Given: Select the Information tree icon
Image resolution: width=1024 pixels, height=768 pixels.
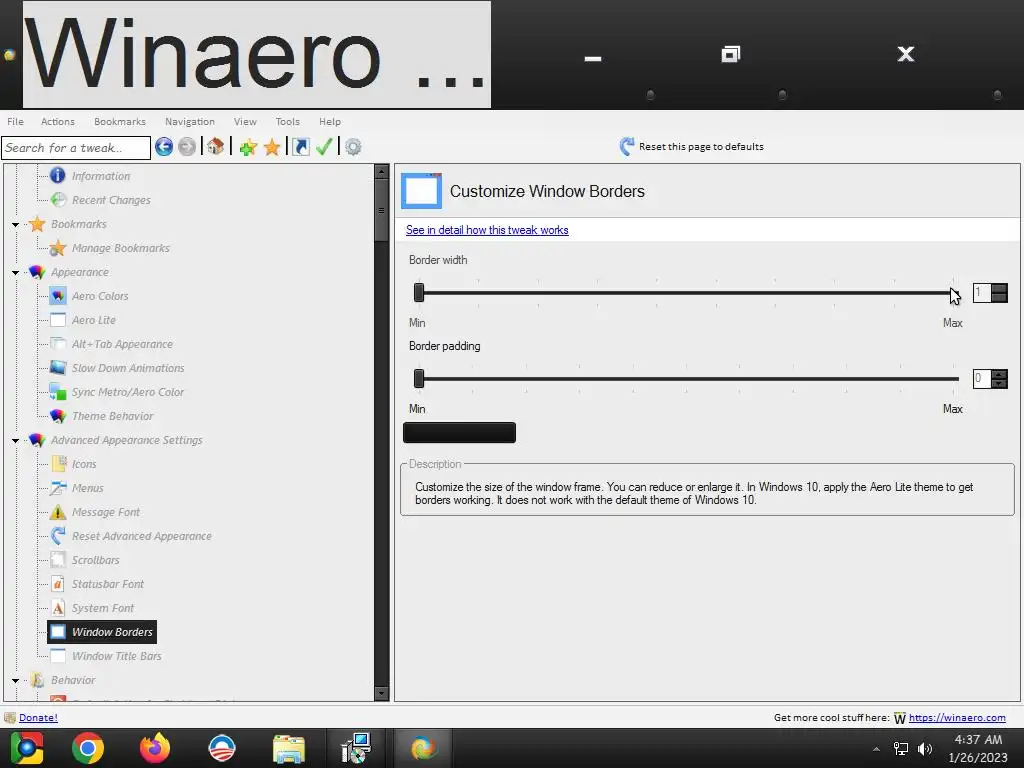Looking at the screenshot, I should [57, 176].
